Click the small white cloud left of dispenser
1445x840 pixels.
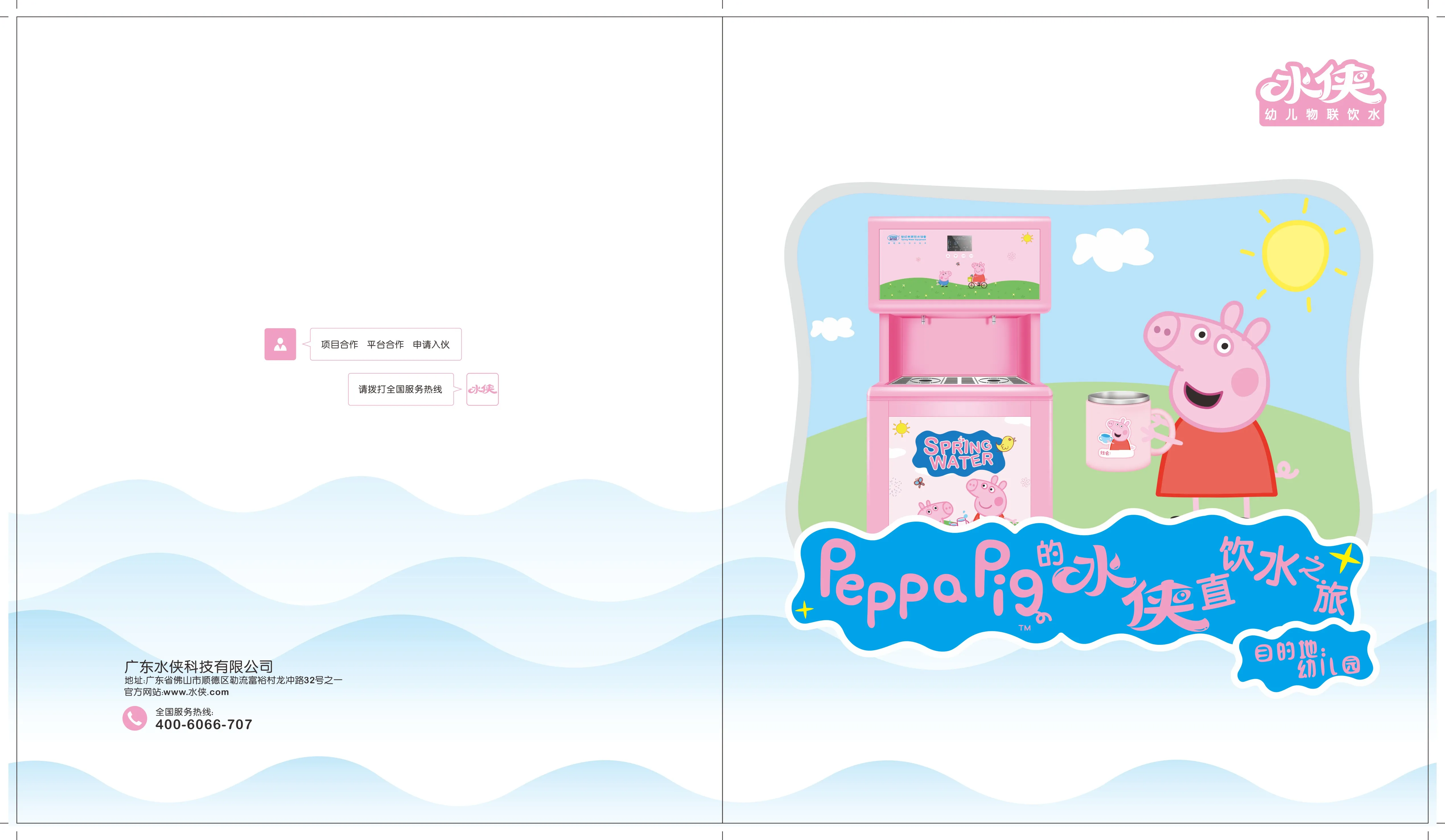click(832, 329)
